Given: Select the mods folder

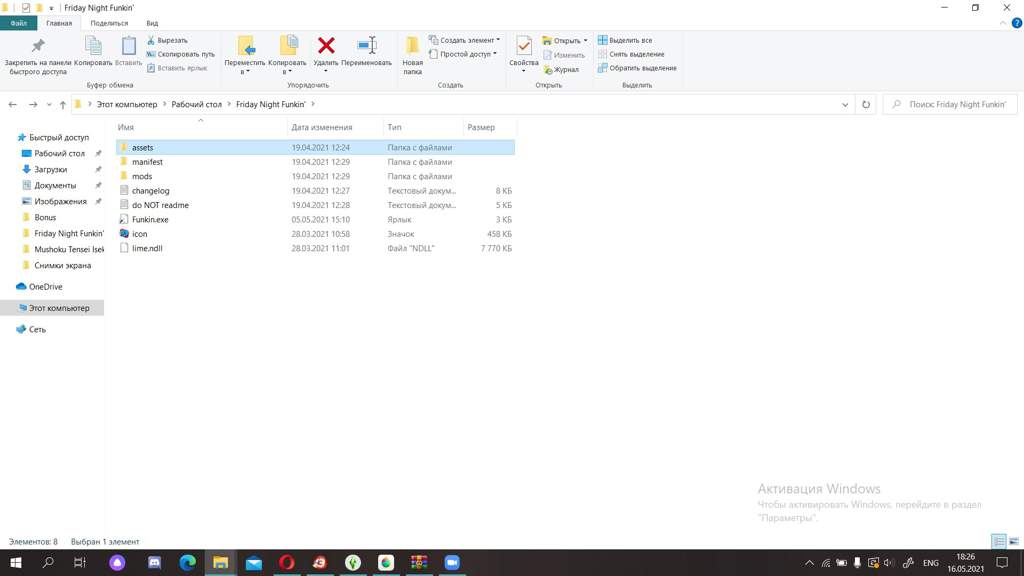Looking at the screenshot, I should pos(316,176).
